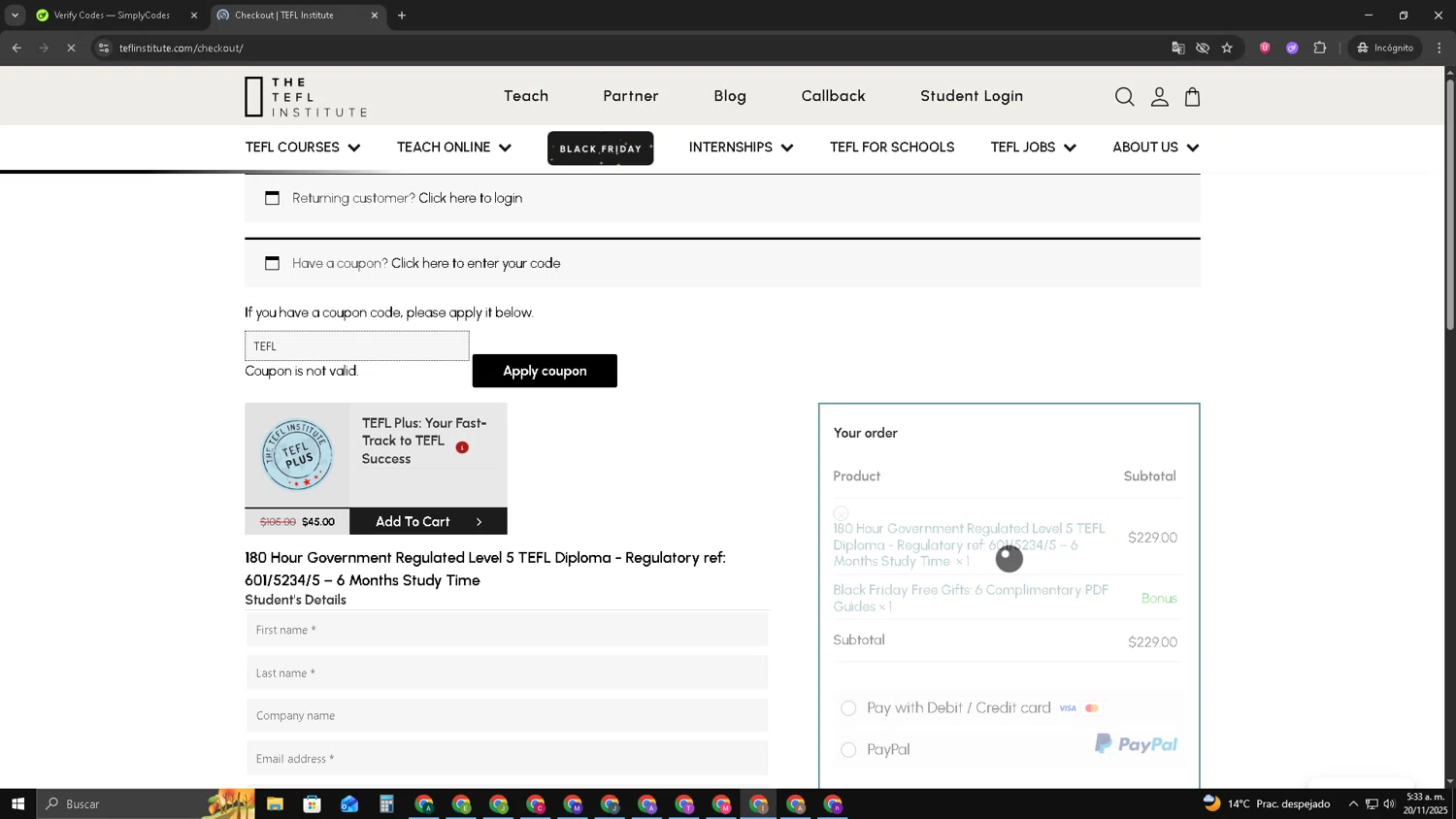
Task: Click the red shield extension icon
Action: coord(1265,48)
